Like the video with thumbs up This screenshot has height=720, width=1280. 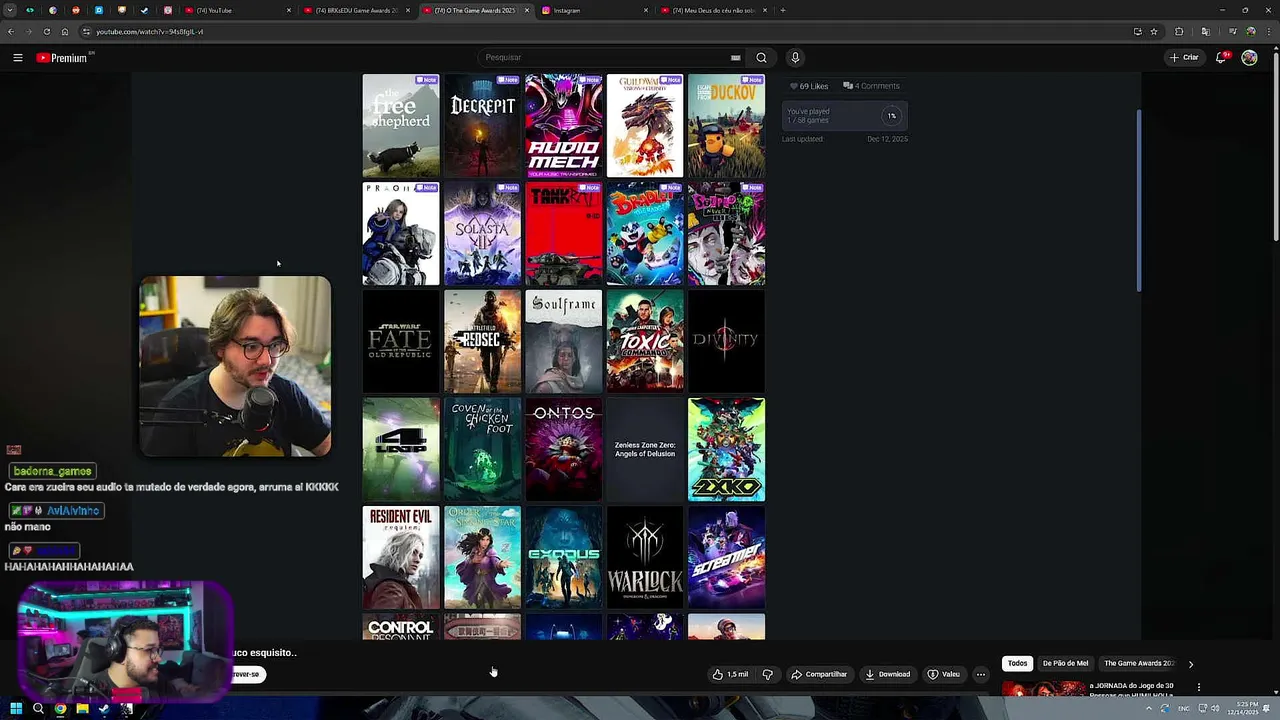pos(730,674)
